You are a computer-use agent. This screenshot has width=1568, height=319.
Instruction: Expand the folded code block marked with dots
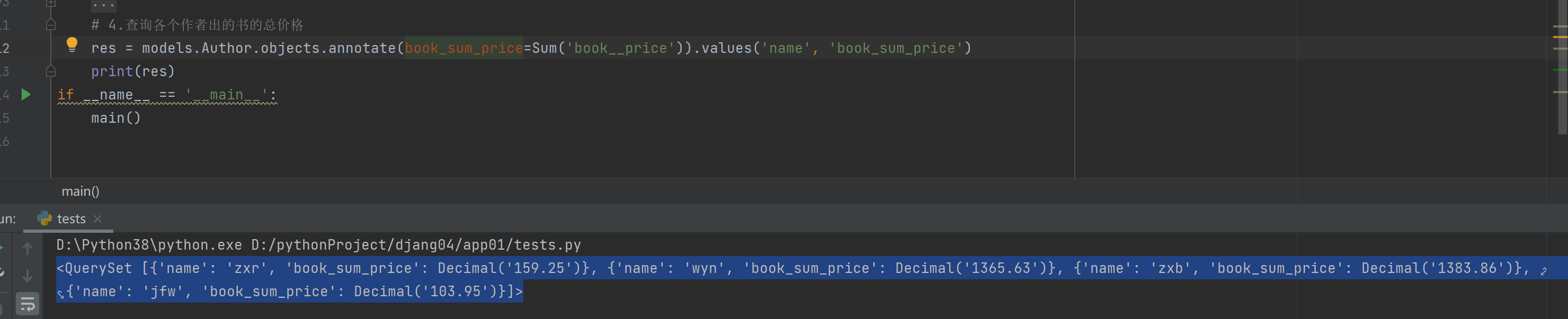pyautogui.click(x=103, y=5)
